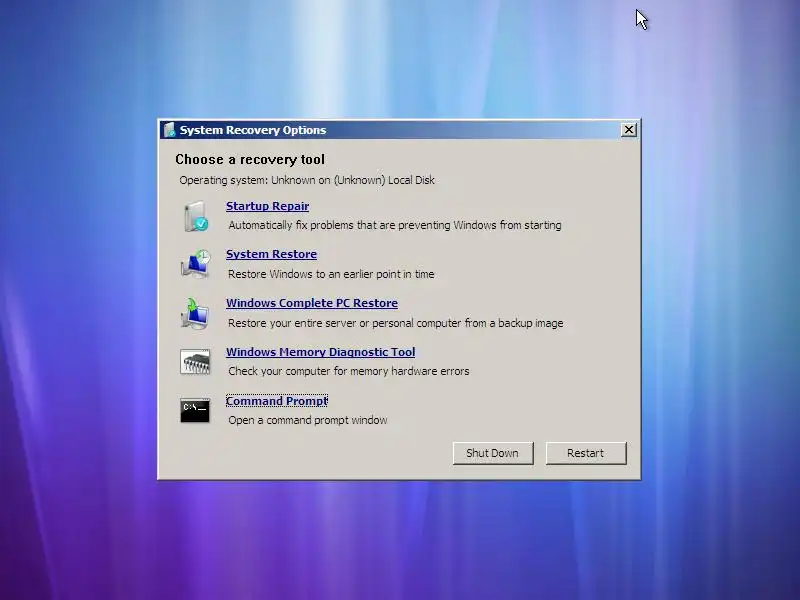Click the Shut Down button
800x600 pixels.
point(493,453)
